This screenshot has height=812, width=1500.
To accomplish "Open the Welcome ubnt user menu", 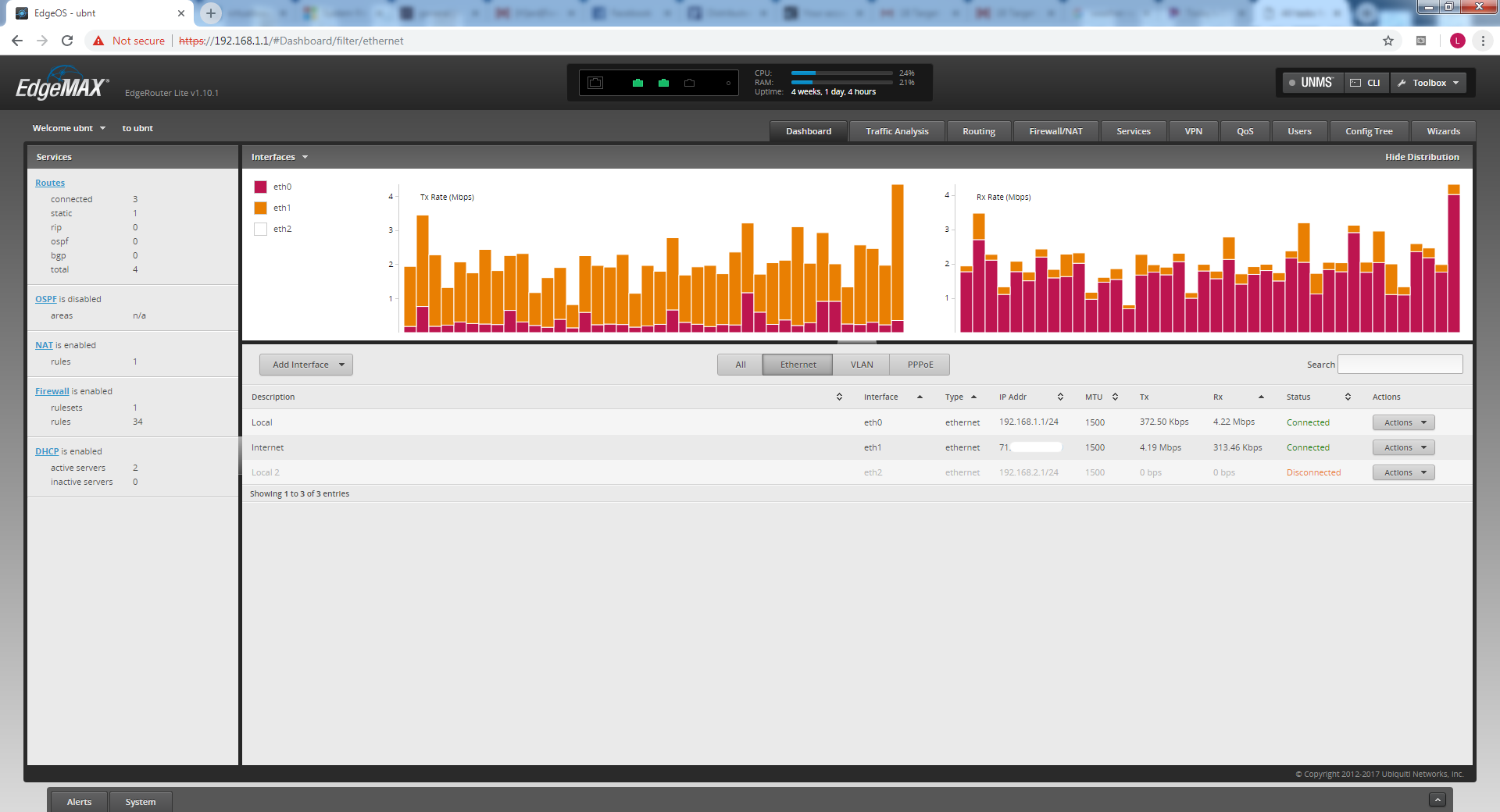I will click(69, 128).
